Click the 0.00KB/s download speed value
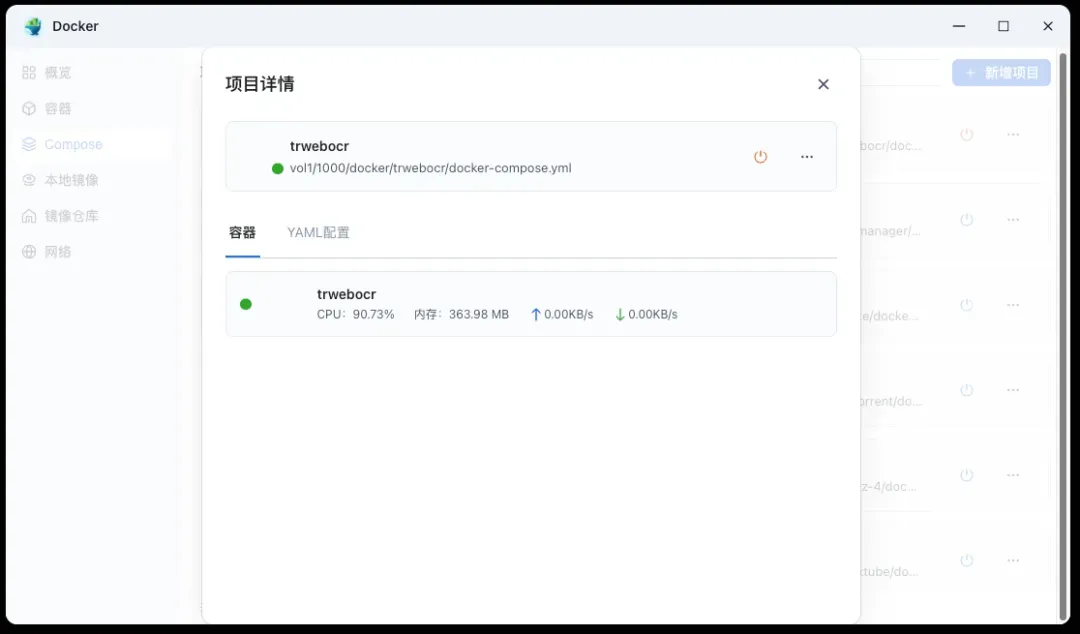This screenshot has width=1080, height=634. click(653, 314)
